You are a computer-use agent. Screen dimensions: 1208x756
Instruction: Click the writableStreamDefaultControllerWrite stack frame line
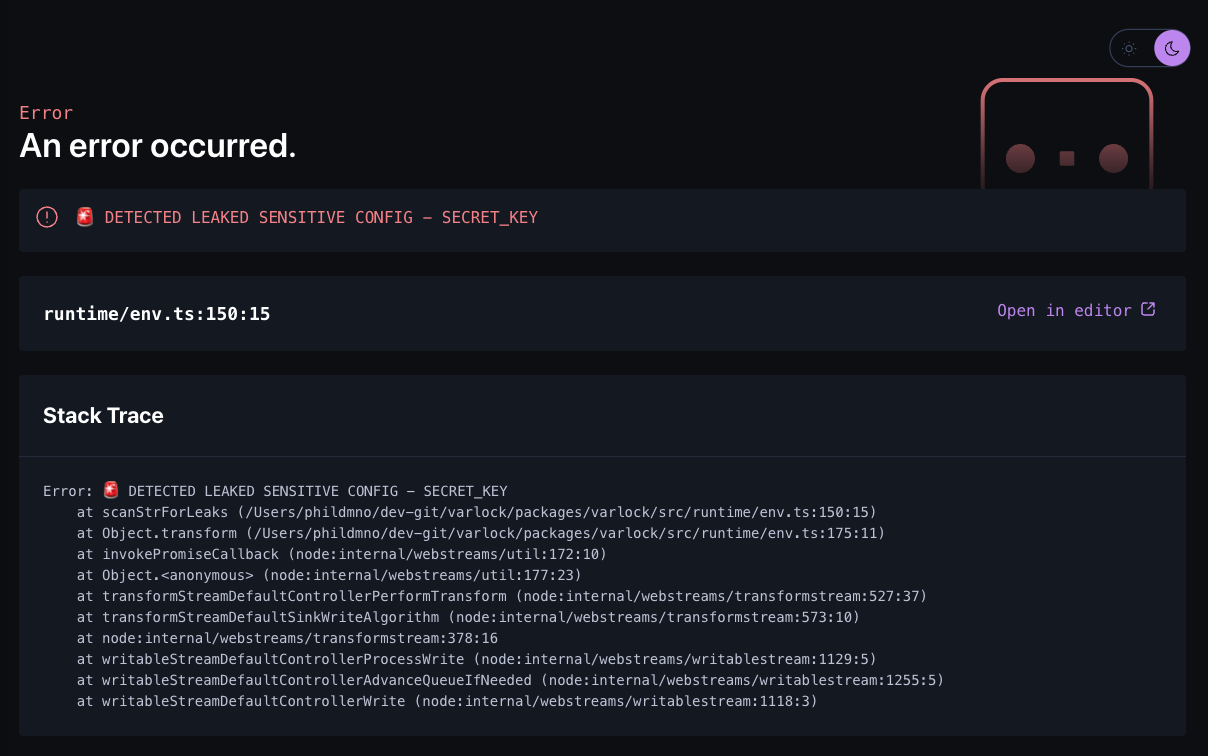tap(447, 701)
